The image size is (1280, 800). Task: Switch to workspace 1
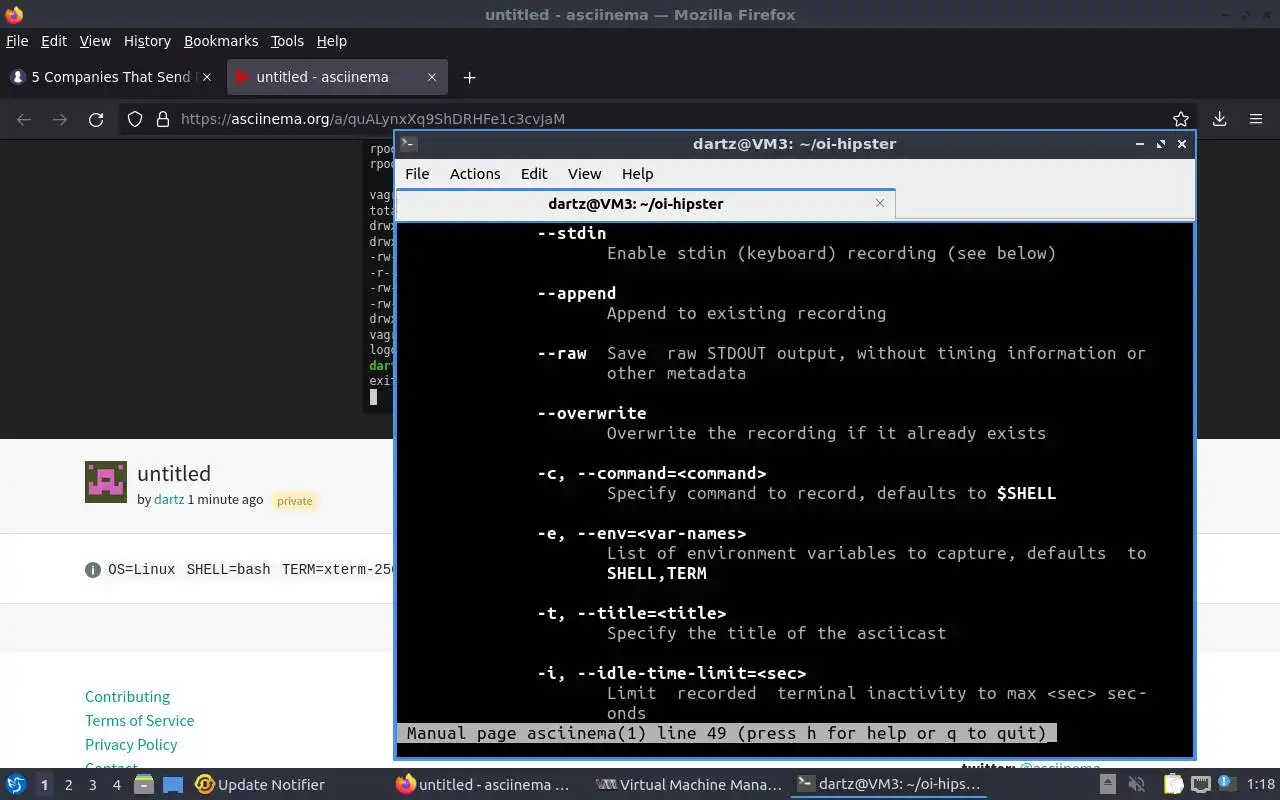[44, 785]
